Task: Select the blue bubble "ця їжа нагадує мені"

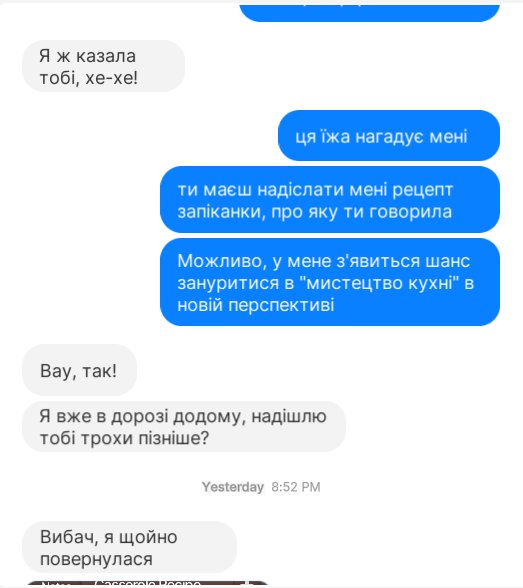Action: pyautogui.click(x=389, y=136)
